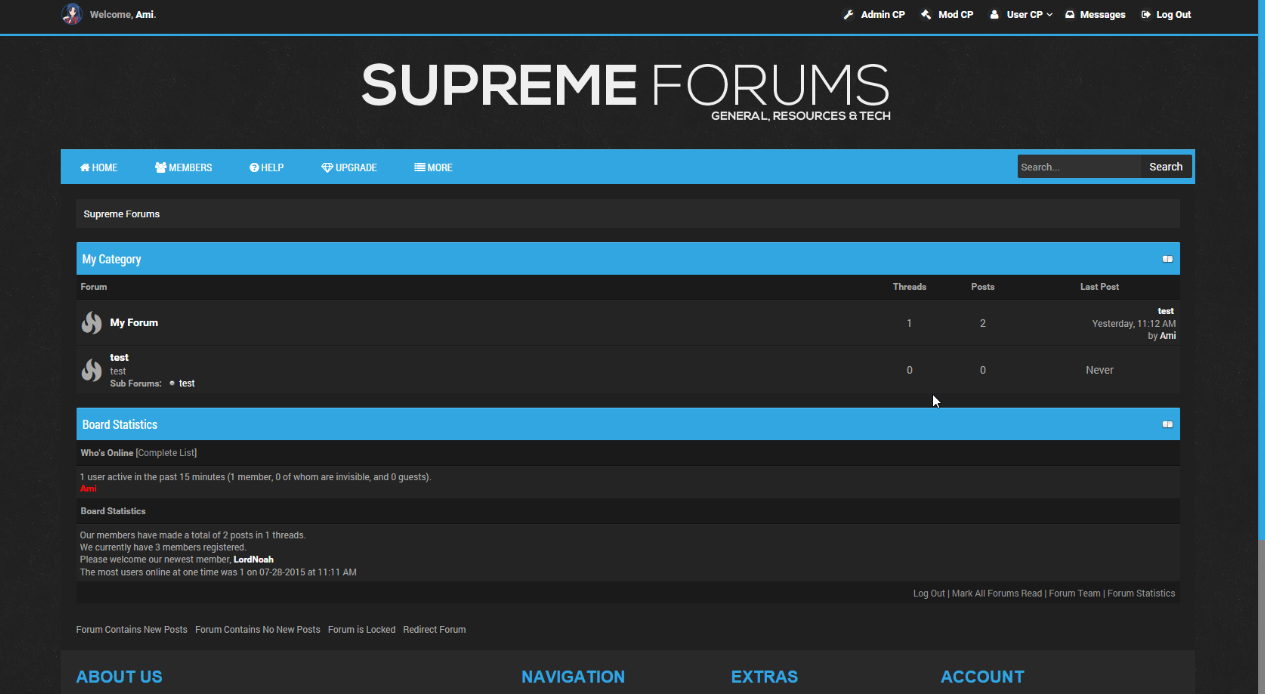Open last post thread titled test
The height and width of the screenshot is (694, 1265).
(1166, 311)
